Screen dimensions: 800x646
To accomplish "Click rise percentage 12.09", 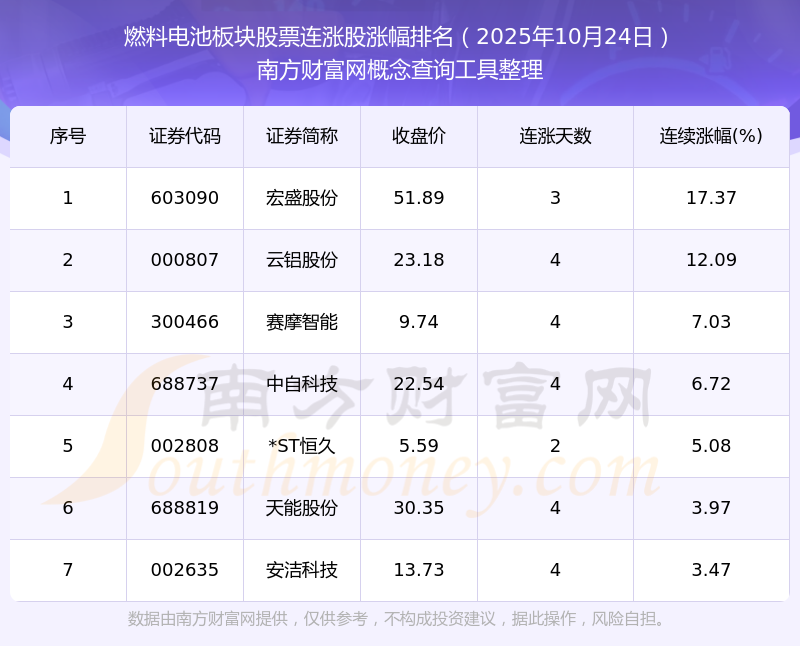I will tap(711, 260).
